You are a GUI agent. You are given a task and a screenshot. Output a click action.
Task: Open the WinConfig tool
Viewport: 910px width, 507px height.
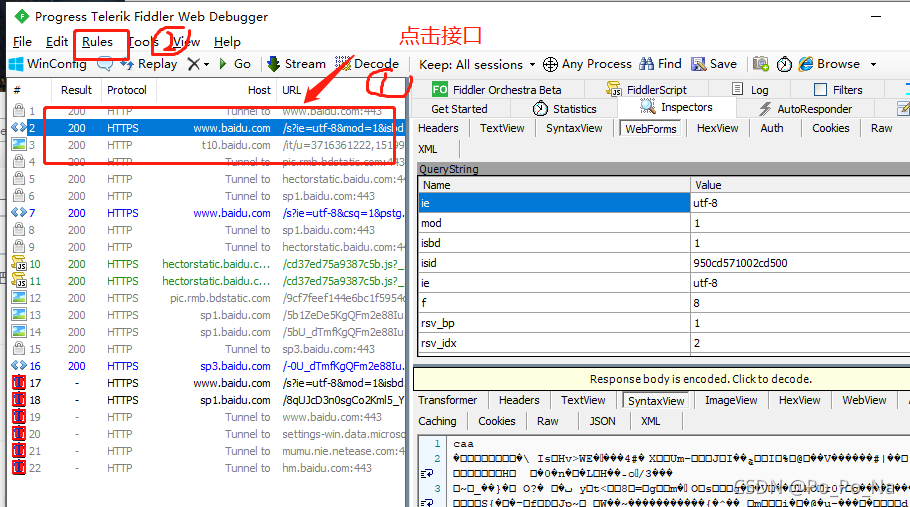tap(48, 64)
